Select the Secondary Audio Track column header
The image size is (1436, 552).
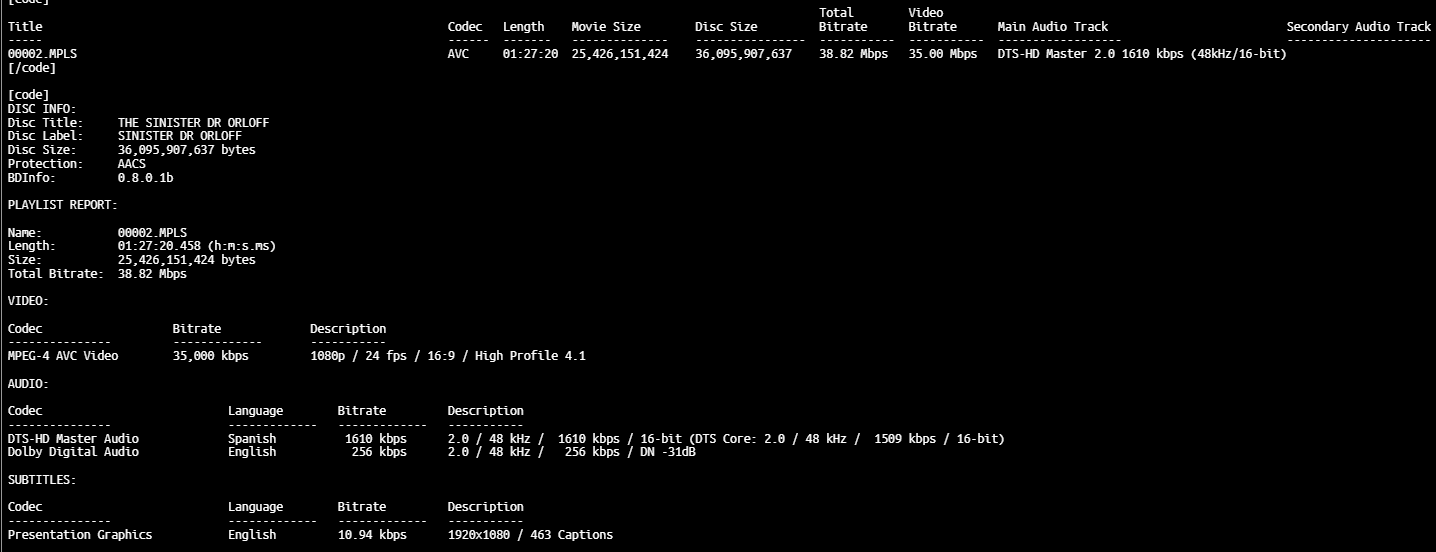point(1358,27)
